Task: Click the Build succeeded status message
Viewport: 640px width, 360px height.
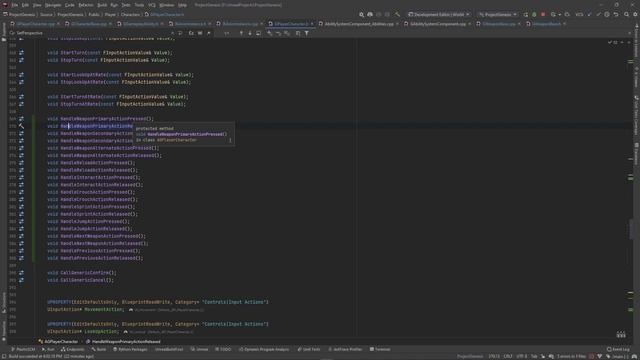Action: click(x=51, y=356)
